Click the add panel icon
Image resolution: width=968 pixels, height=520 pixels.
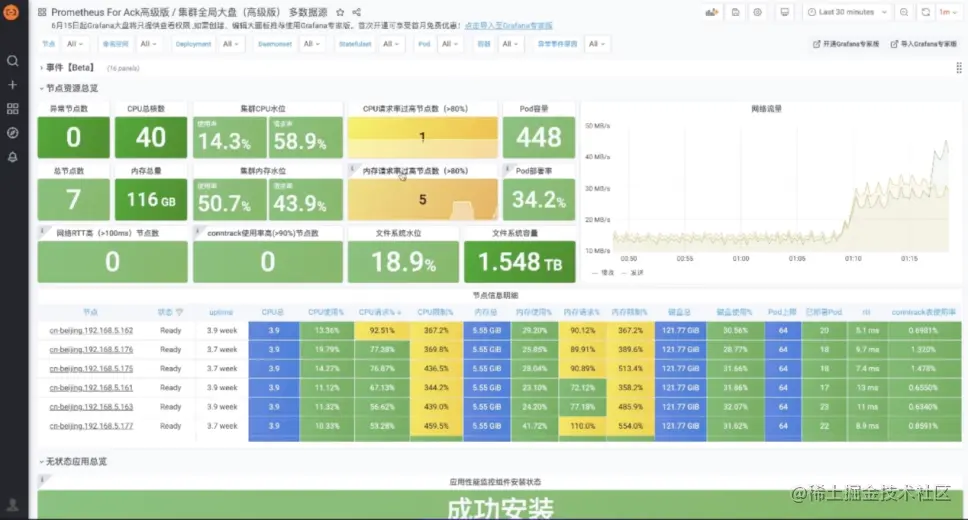point(712,12)
